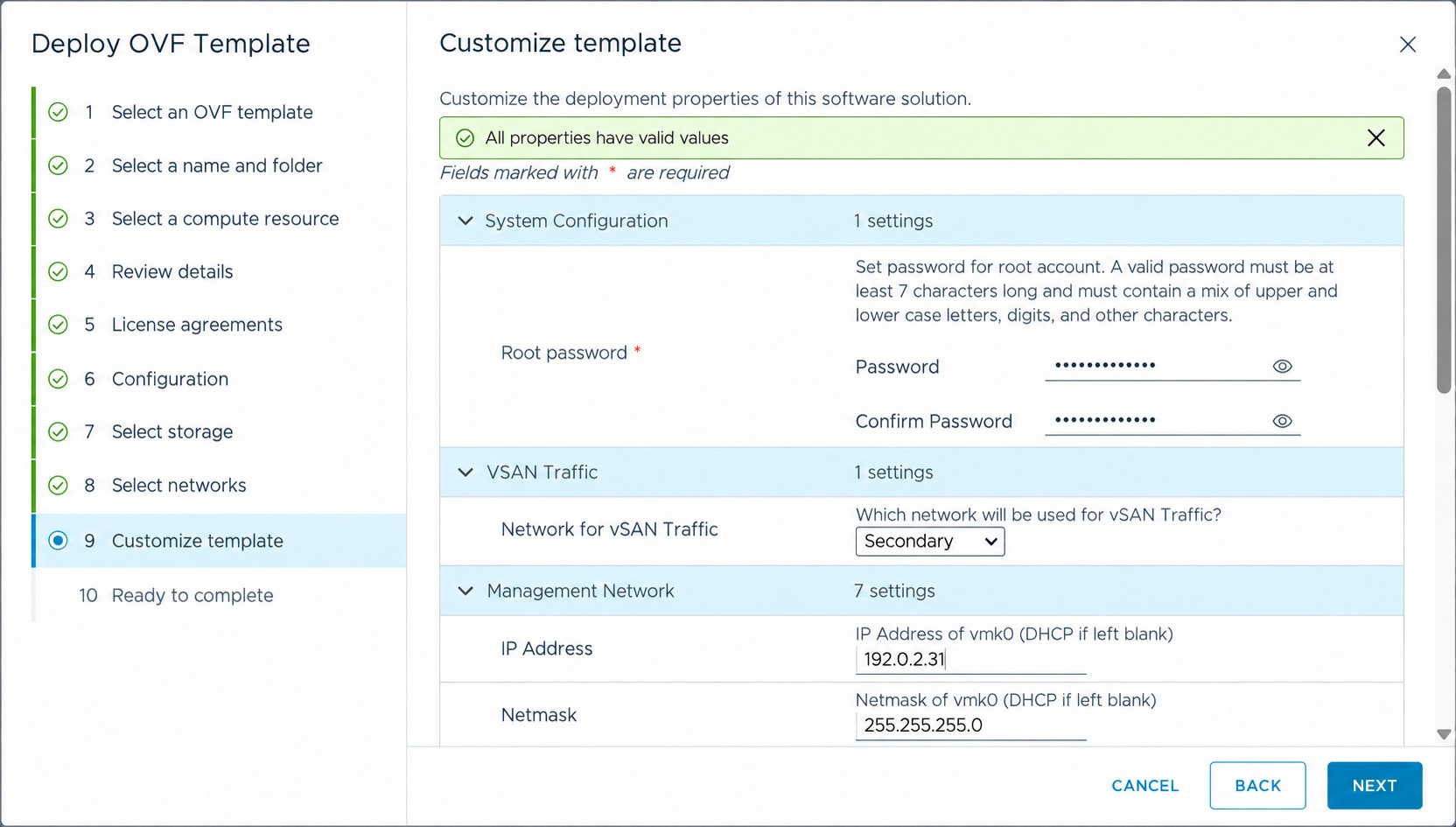Click the current-step circle icon for Customize template
This screenshot has width=1456, height=827.
click(x=58, y=541)
